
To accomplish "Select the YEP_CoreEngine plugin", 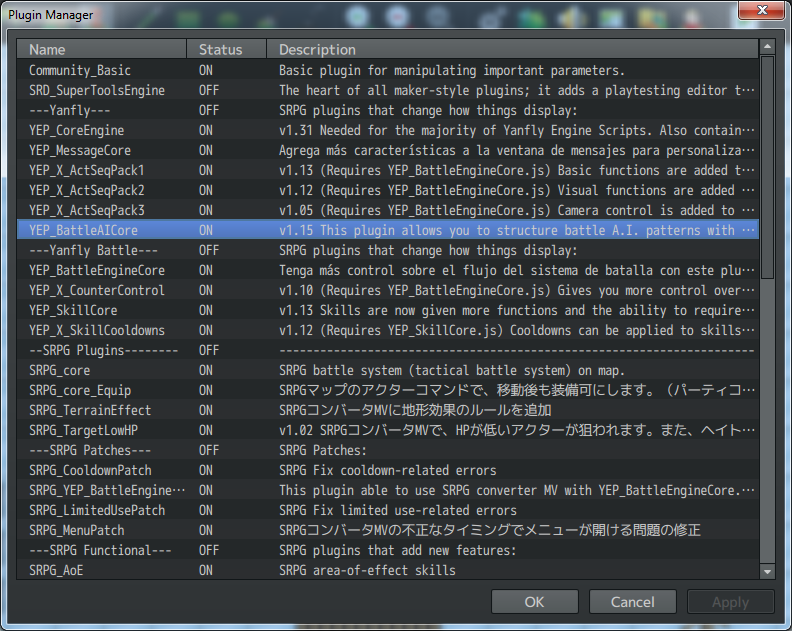I will pyautogui.click(x=388, y=130).
